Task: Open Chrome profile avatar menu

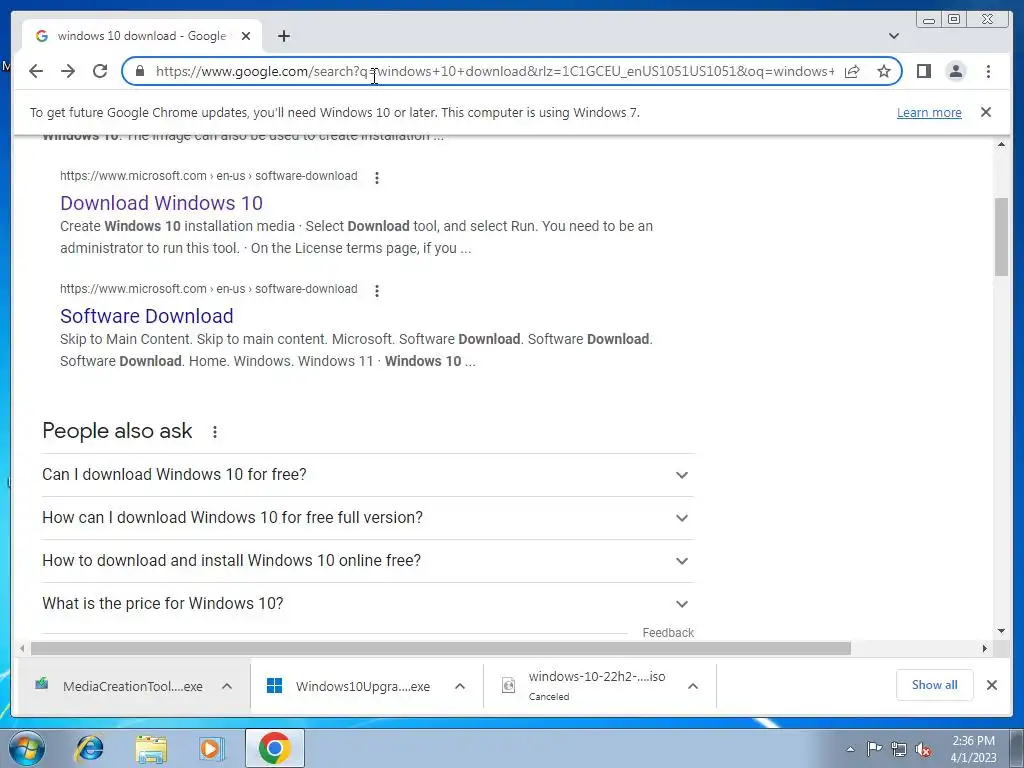Action: coord(956,71)
